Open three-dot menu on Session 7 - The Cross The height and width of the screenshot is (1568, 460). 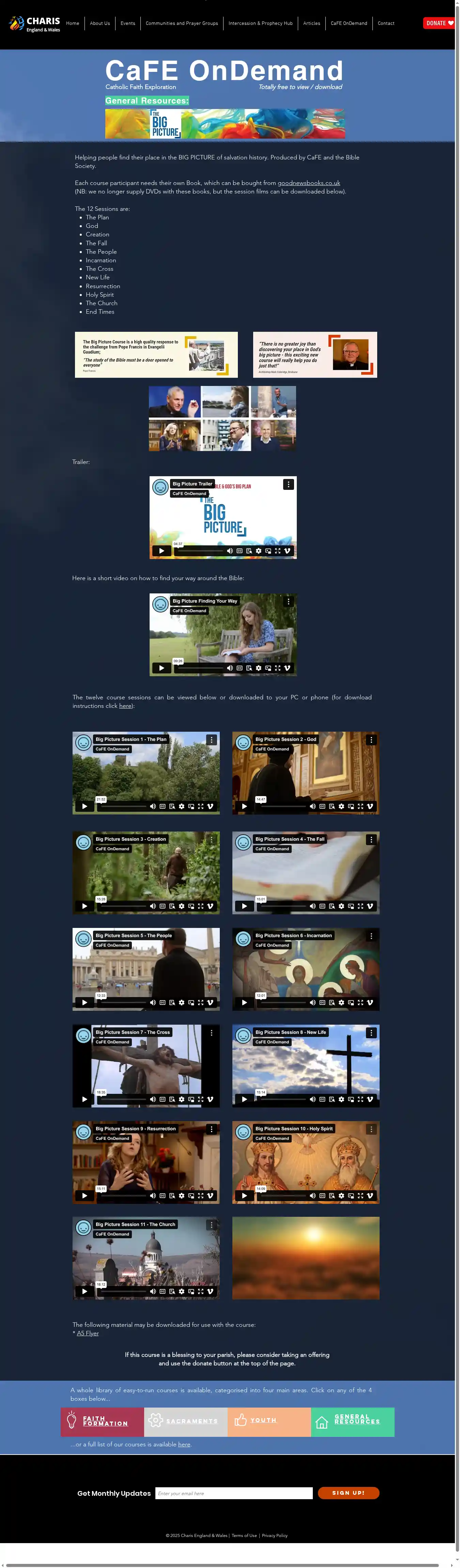[211, 1033]
